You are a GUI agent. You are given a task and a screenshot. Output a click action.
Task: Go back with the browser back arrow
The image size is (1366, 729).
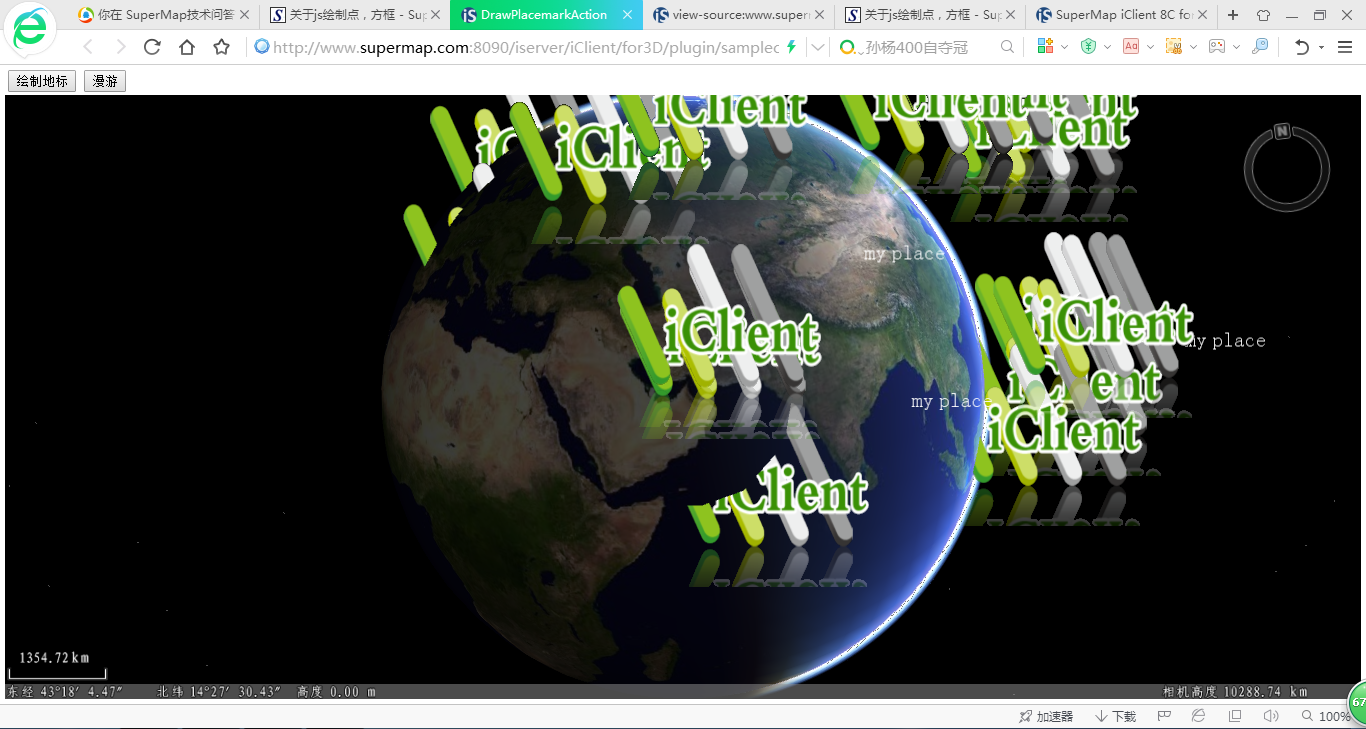[x=88, y=47]
